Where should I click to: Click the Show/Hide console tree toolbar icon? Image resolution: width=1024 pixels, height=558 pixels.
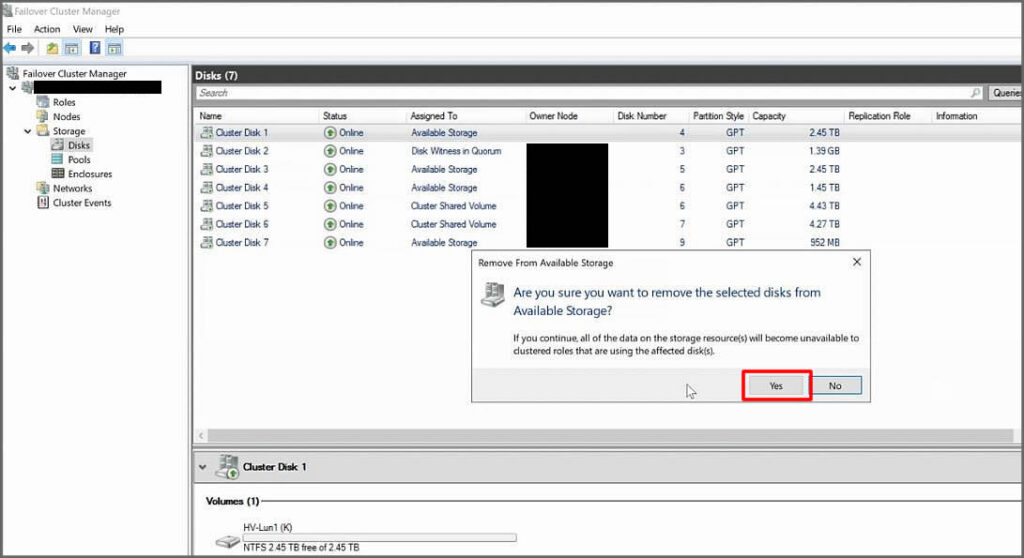point(72,48)
